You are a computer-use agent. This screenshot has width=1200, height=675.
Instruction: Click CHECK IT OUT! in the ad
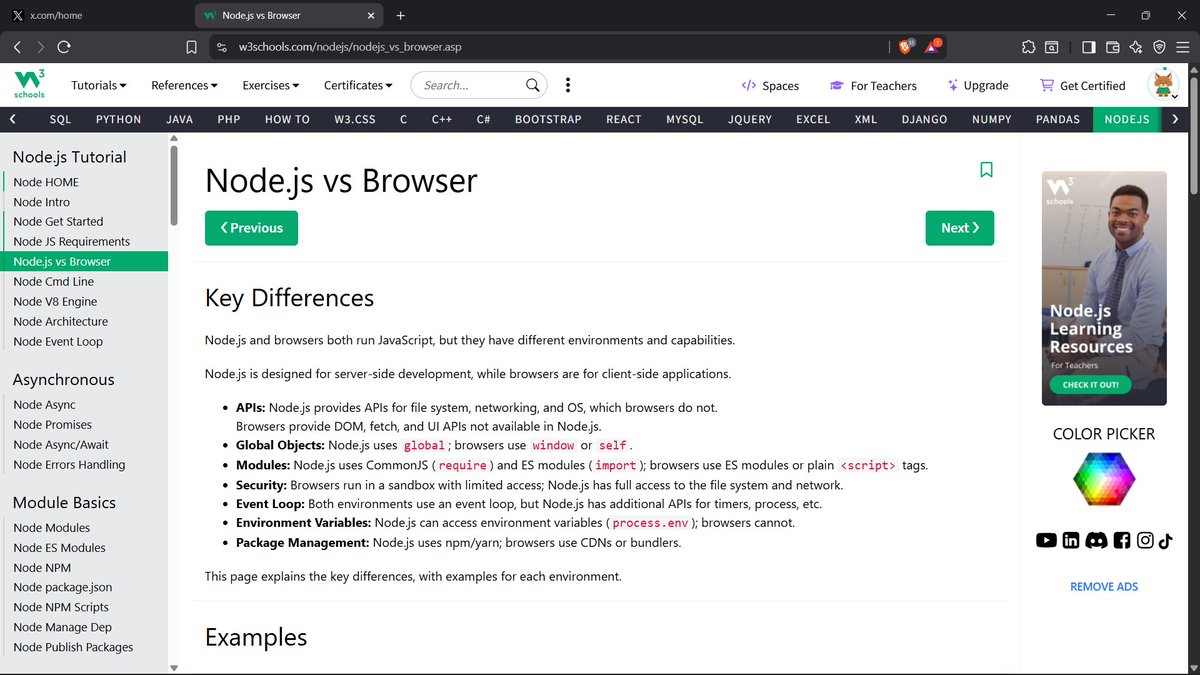tap(1090, 384)
